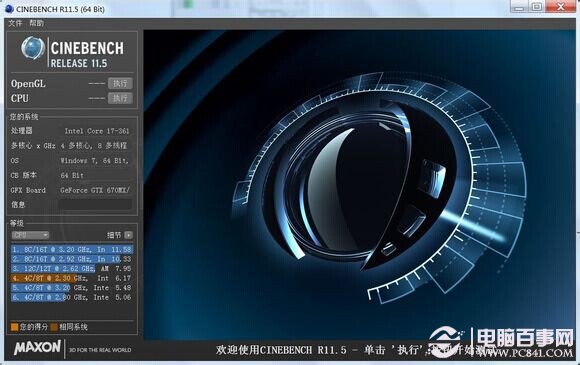Click the CB 版本 value 64 Bit

click(72, 175)
